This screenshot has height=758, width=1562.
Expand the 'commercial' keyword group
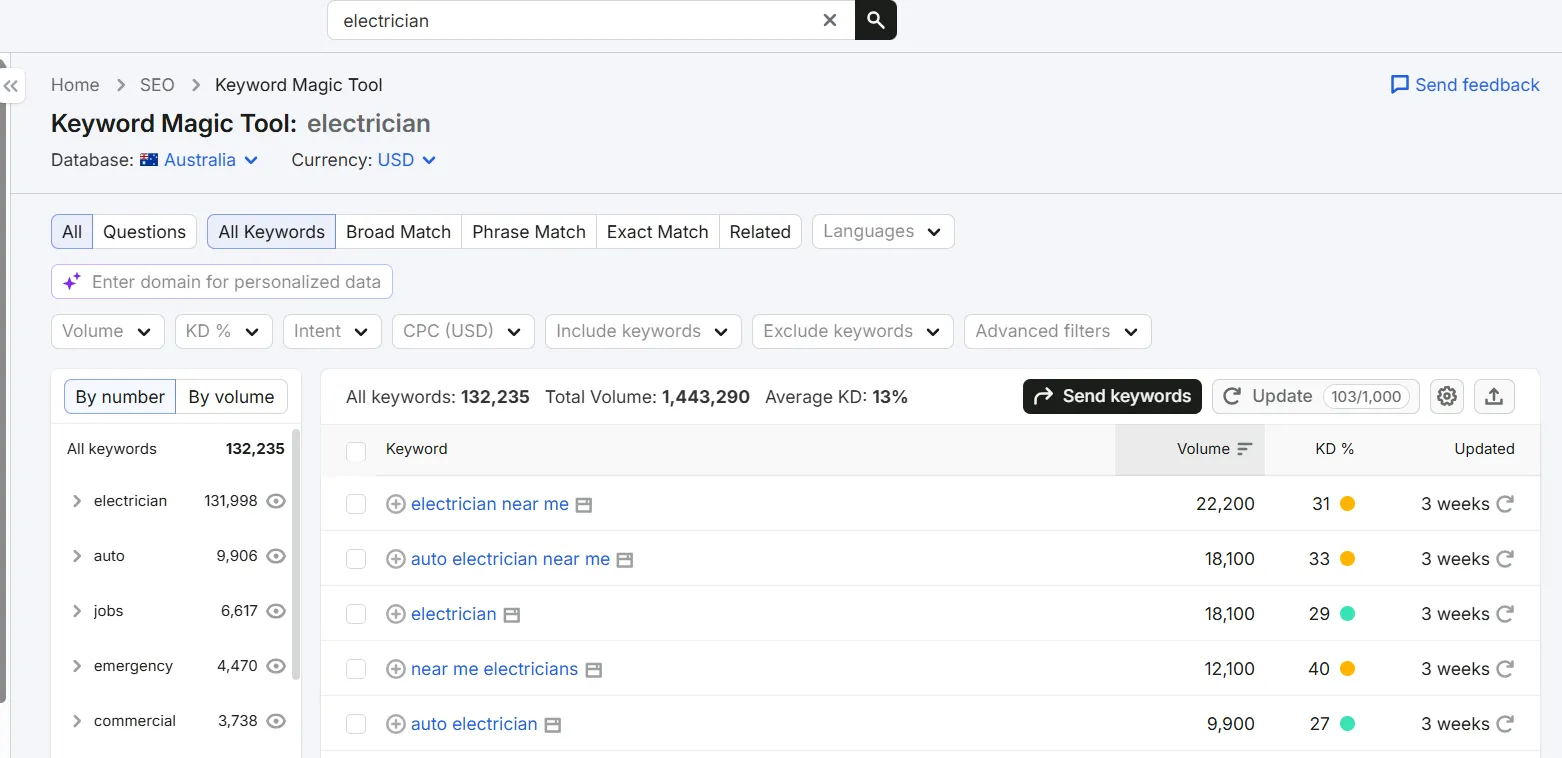click(x=77, y=721)
